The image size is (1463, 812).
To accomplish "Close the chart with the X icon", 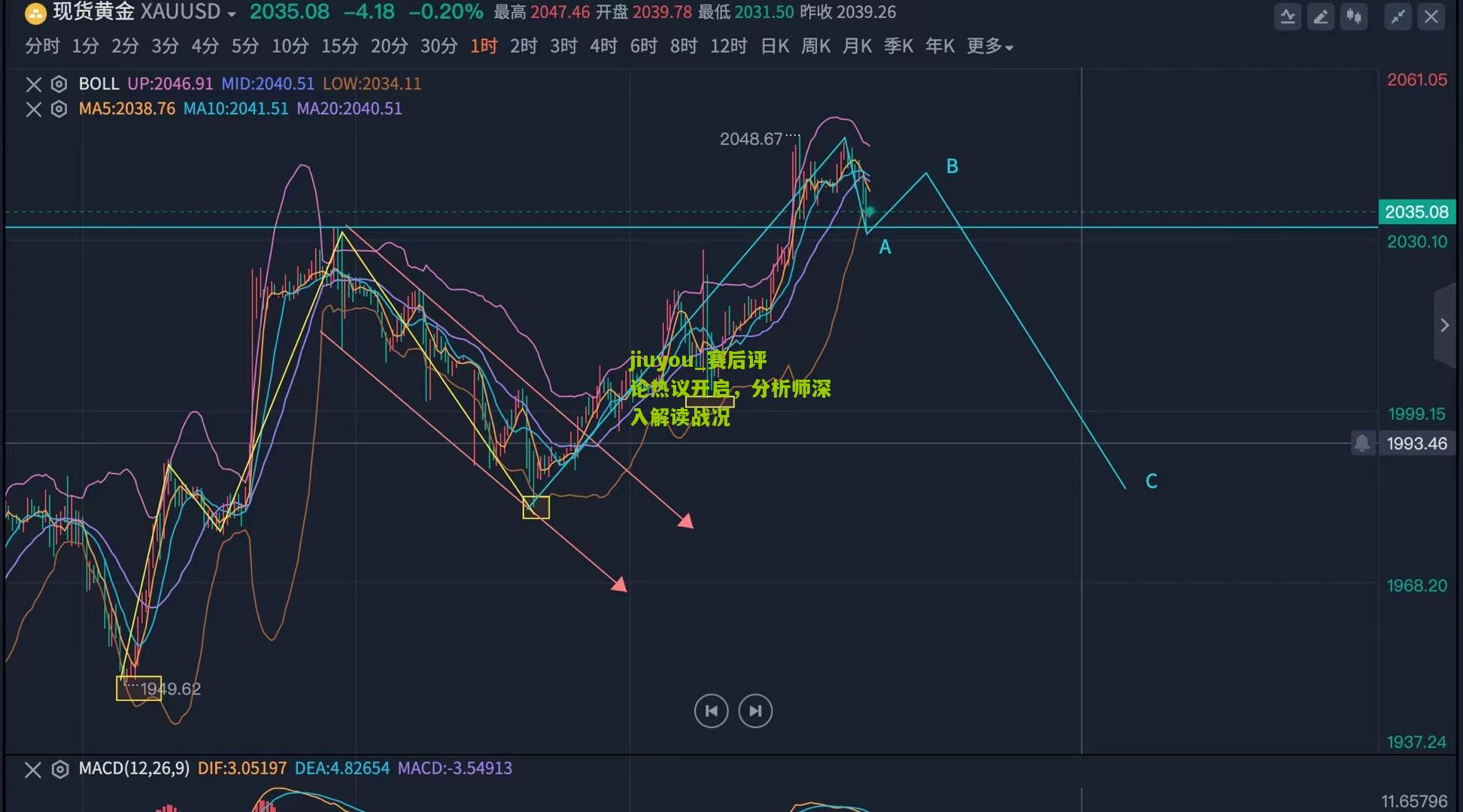I will [x=1431, y=17].
